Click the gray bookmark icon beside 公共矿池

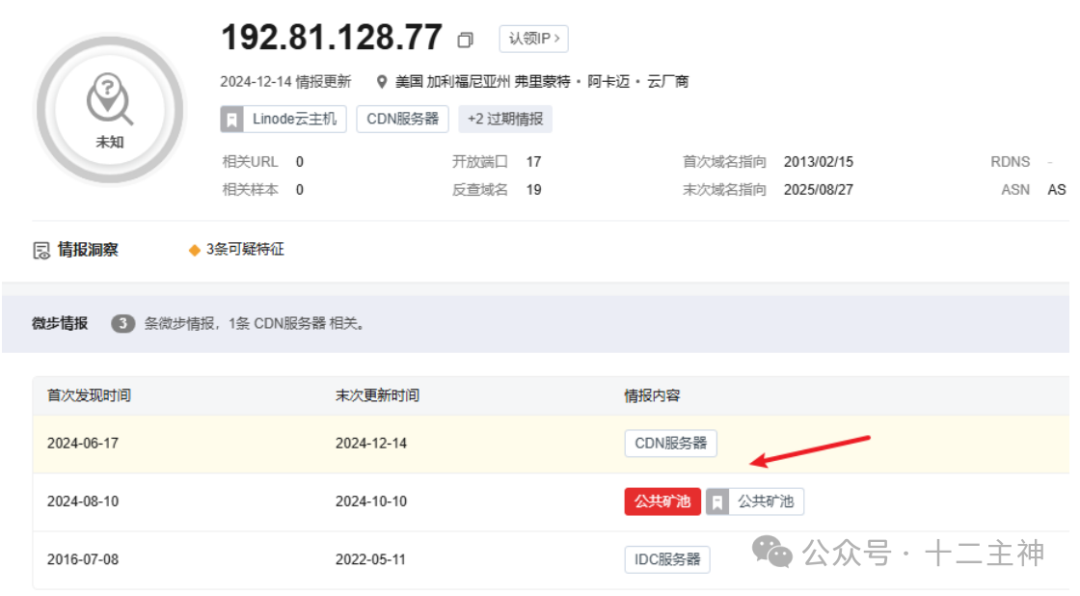(717, 502)
